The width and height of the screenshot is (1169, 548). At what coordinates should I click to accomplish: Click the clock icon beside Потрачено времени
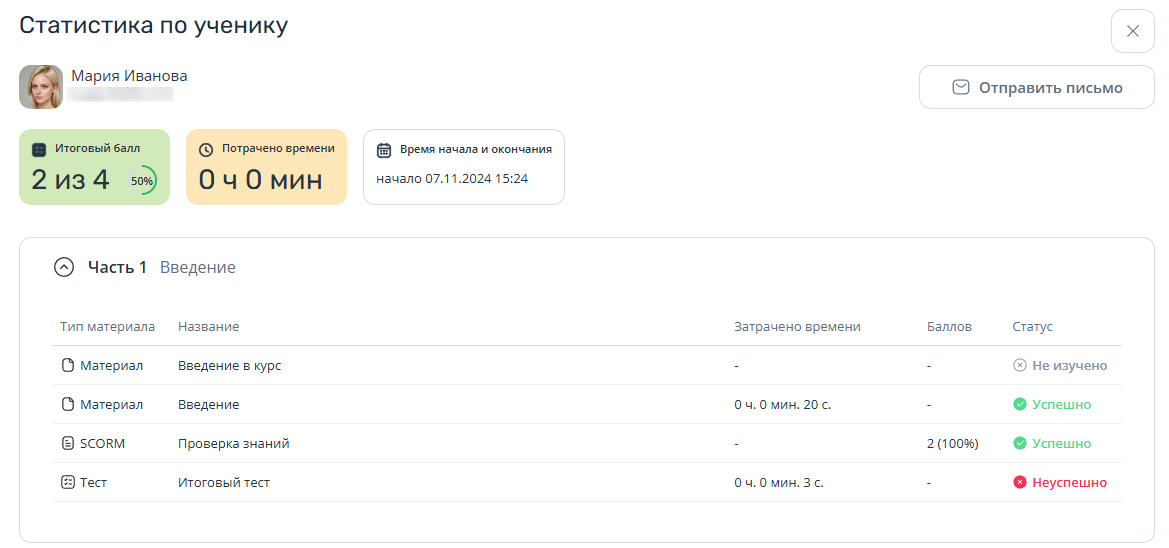(x=207, y=150)
